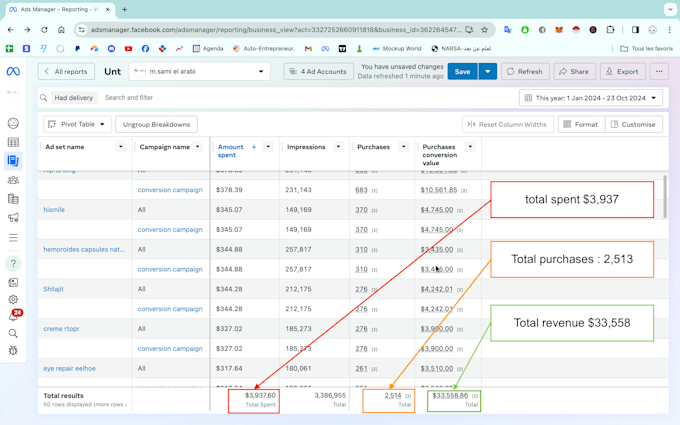This screenshot has width=680, height=425.
Task: Open Settings gear icon in sidebar
Action: pos(13,299)
